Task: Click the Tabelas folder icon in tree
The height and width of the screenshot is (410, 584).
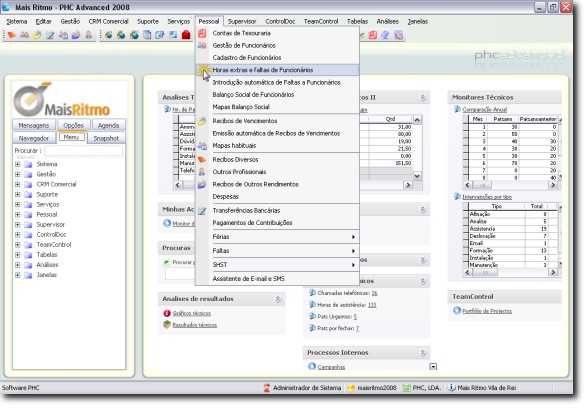Action: click(28, 255)
